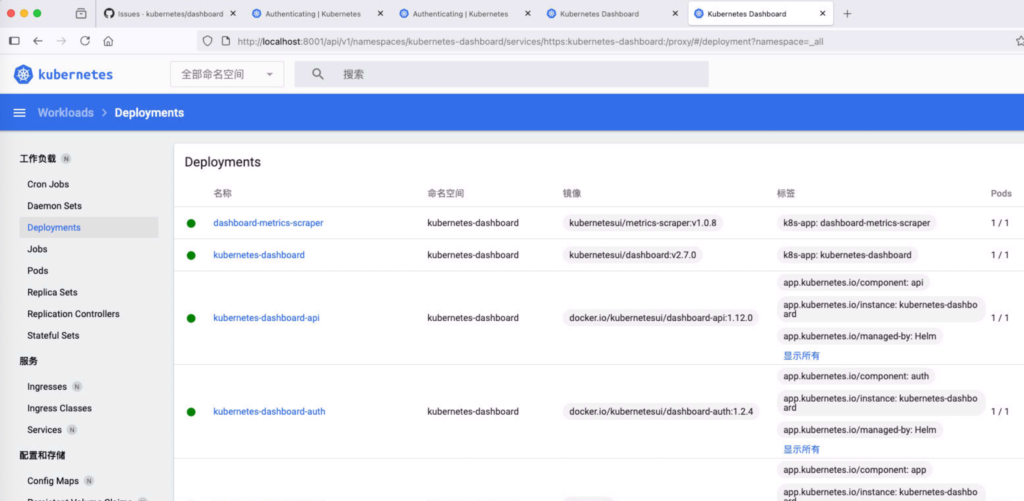The height and width of the screenshot is (501, 1024).
Task: Click the Kubernetes logo icon
Action: [x=24, y=74]
